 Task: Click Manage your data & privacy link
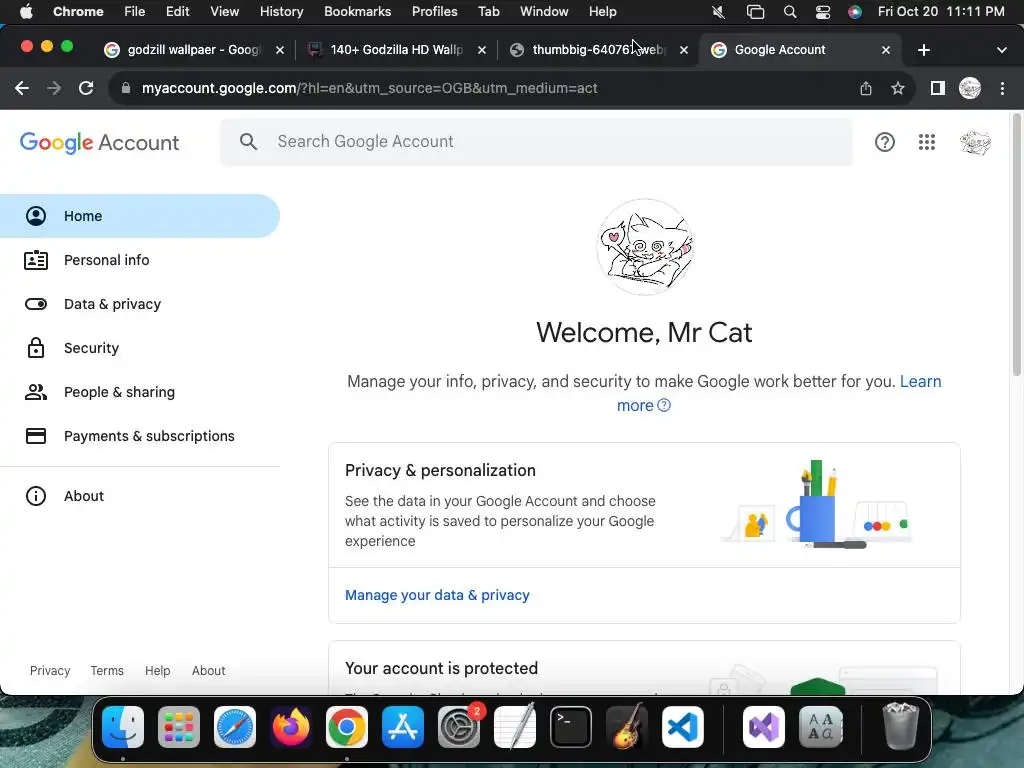point(437,595)
